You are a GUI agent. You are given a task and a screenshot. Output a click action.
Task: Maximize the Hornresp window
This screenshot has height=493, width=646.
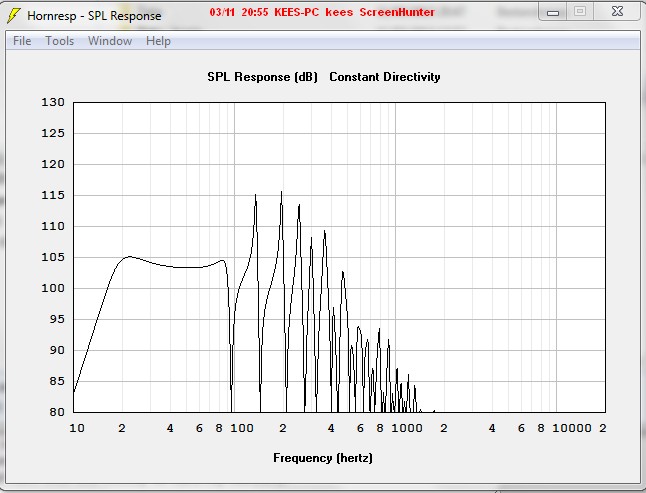coord(580,12)
